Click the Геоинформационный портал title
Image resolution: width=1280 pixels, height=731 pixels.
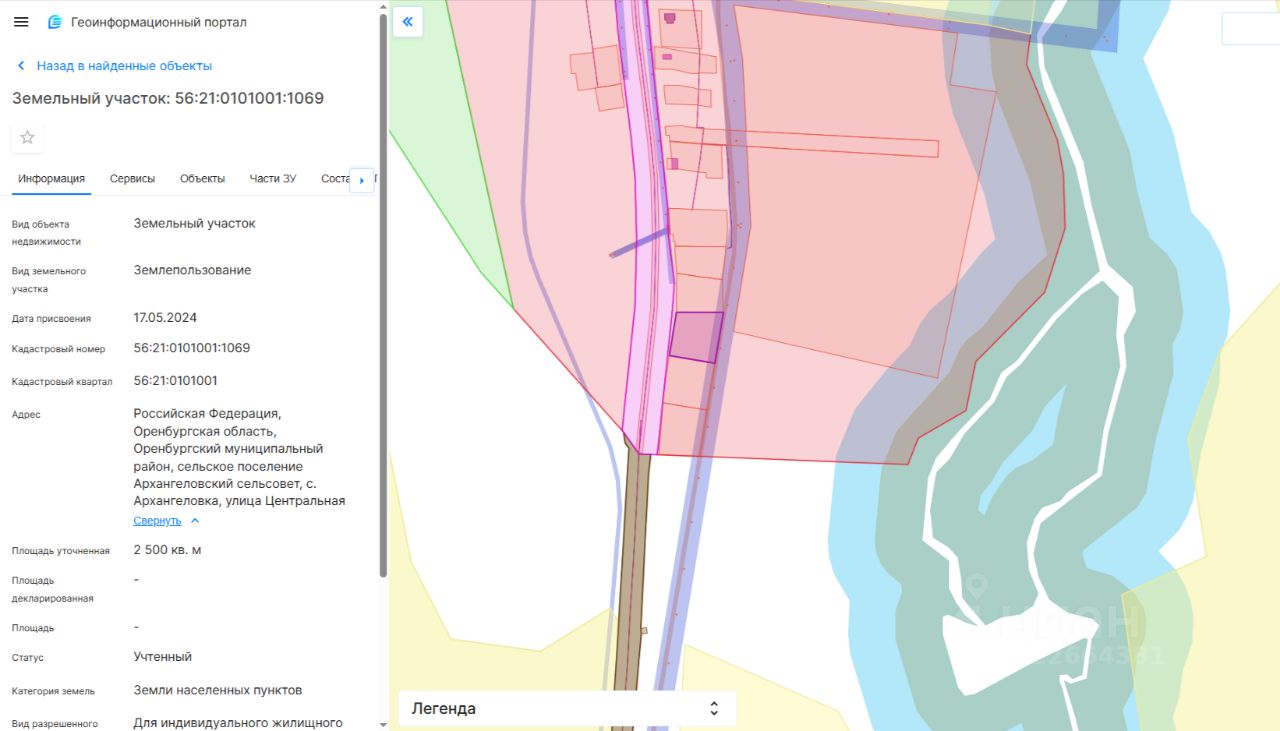pos(159,22)
